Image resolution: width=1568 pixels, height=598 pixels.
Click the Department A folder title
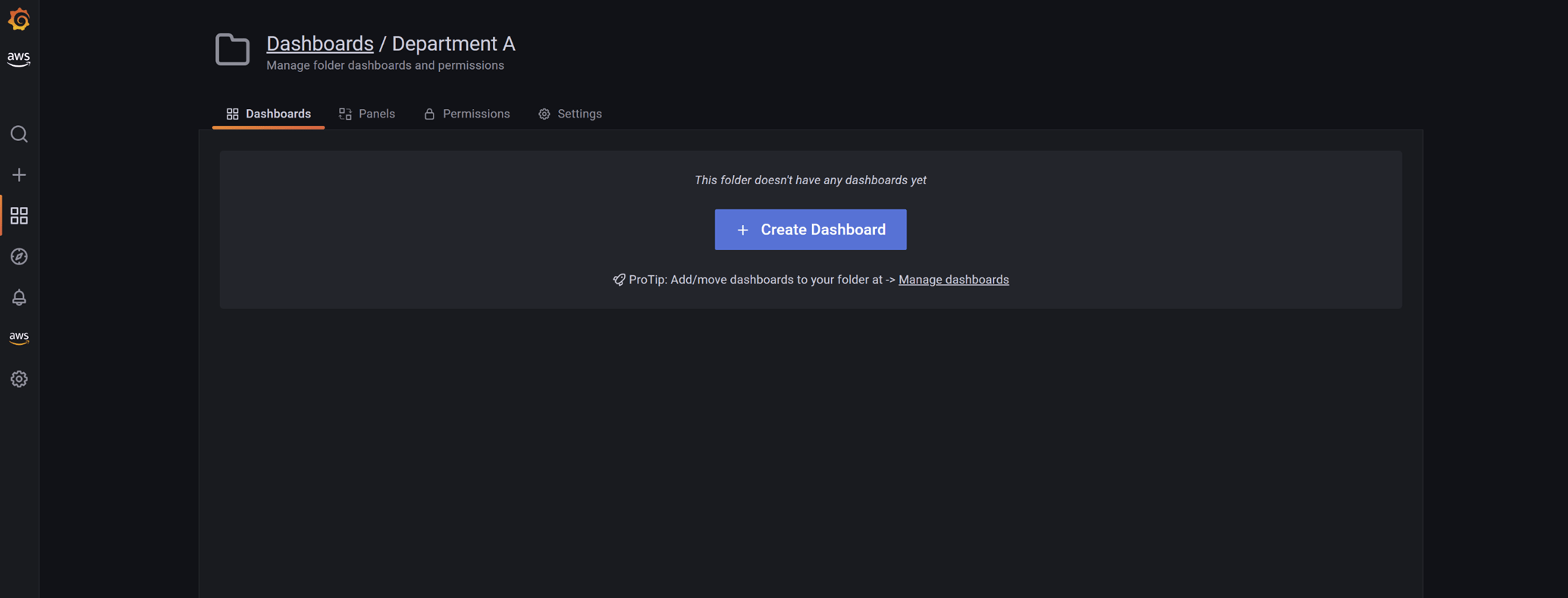(453, 44)
